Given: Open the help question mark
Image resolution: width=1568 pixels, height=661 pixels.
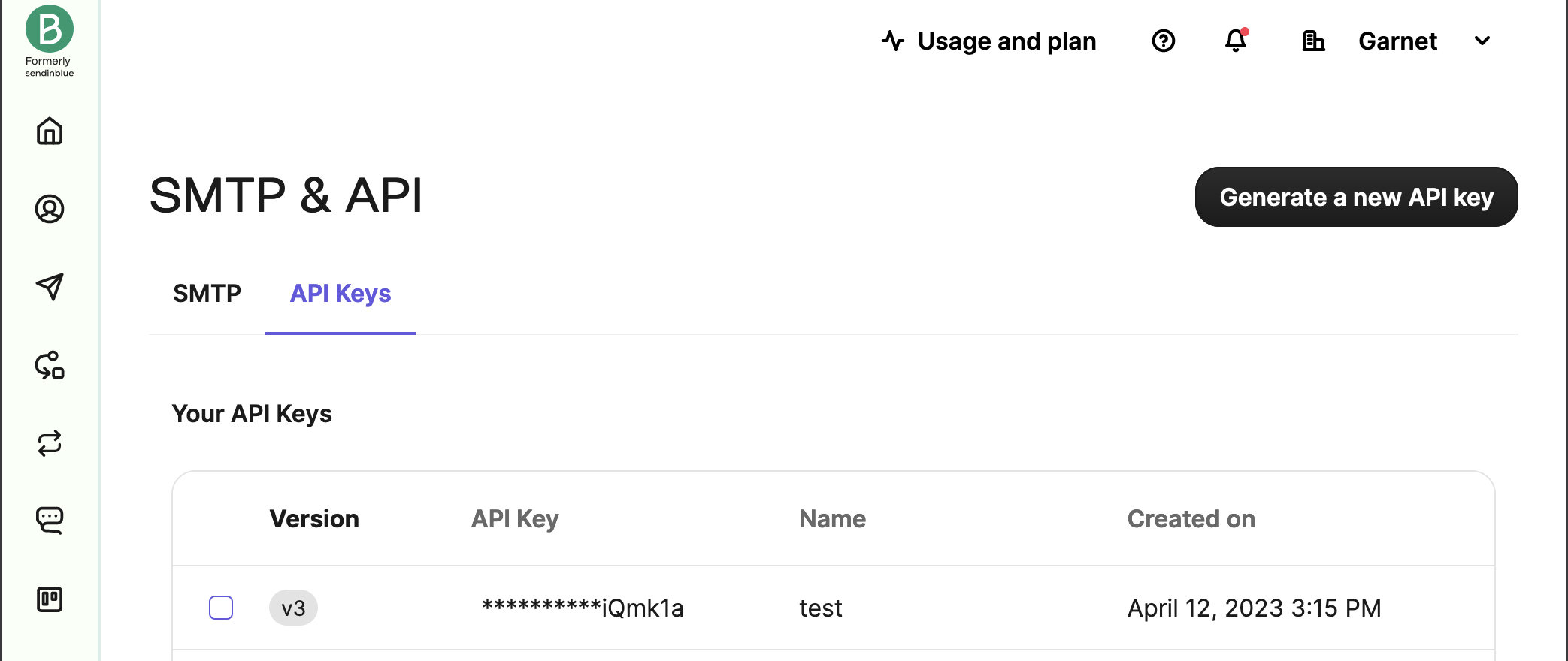Looking at the screenshot, I should pyautogui.click(x=1163, y=41).
